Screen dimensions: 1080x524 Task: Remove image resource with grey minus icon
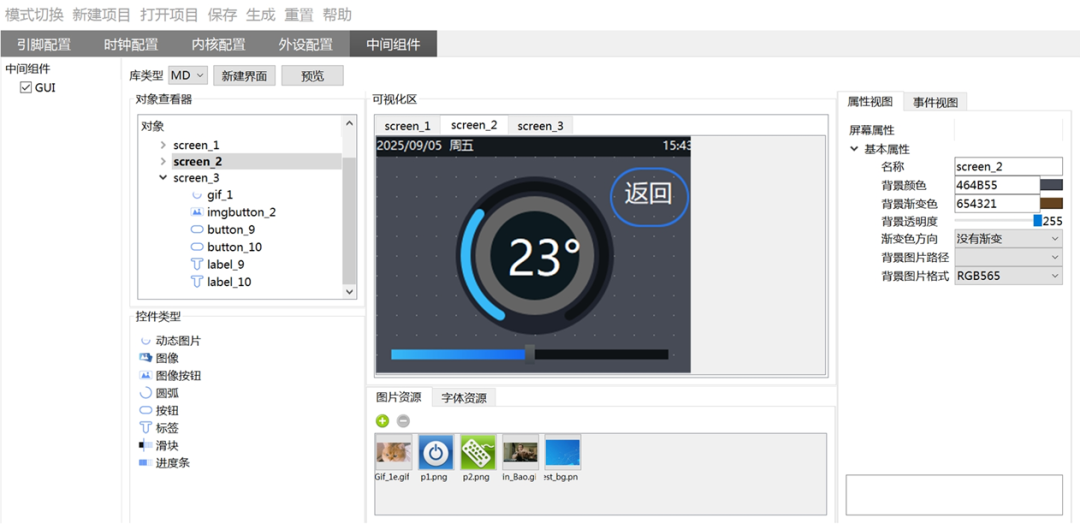404,421
